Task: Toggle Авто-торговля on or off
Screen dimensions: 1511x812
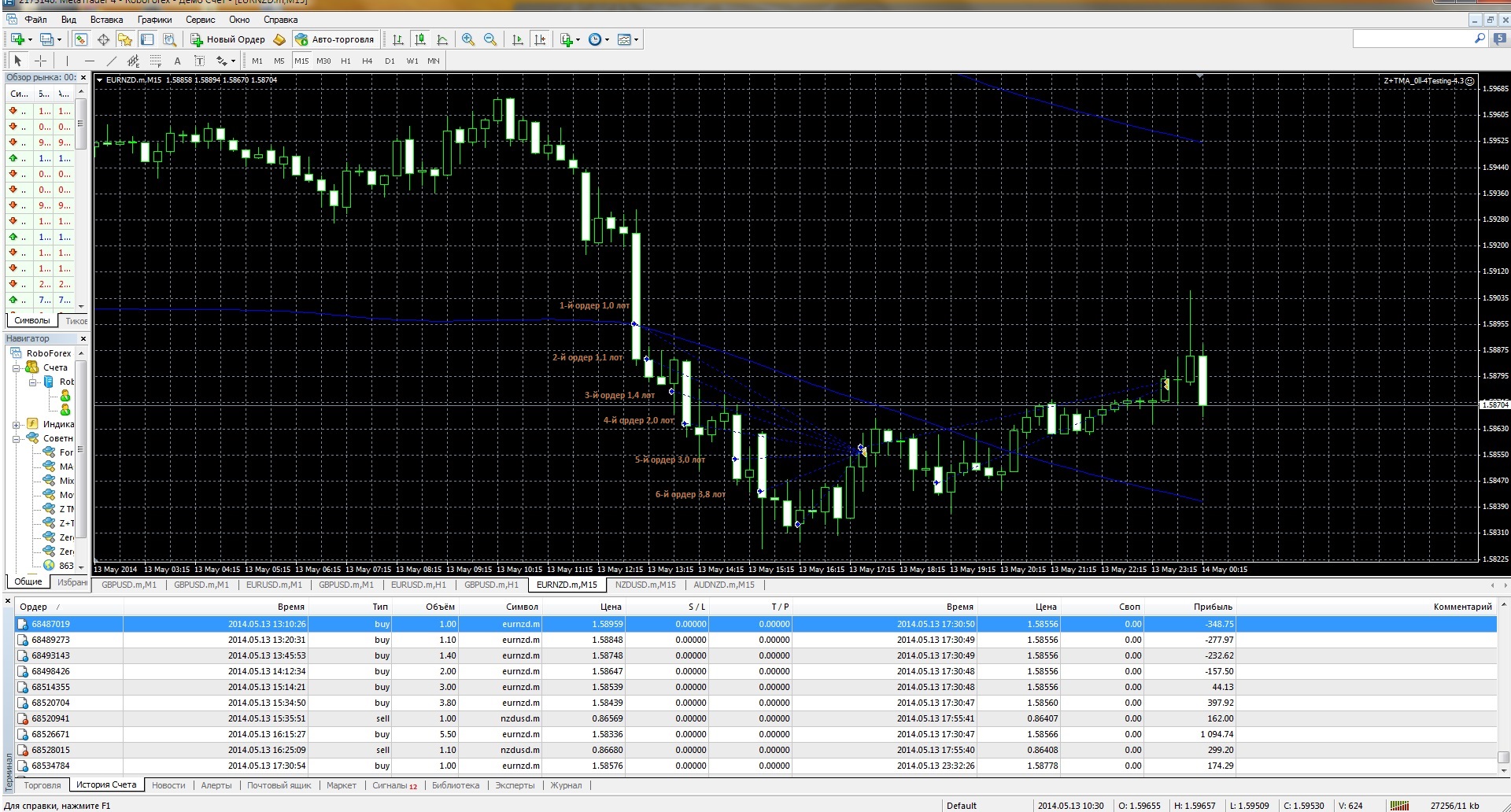Action: point(335,39)
